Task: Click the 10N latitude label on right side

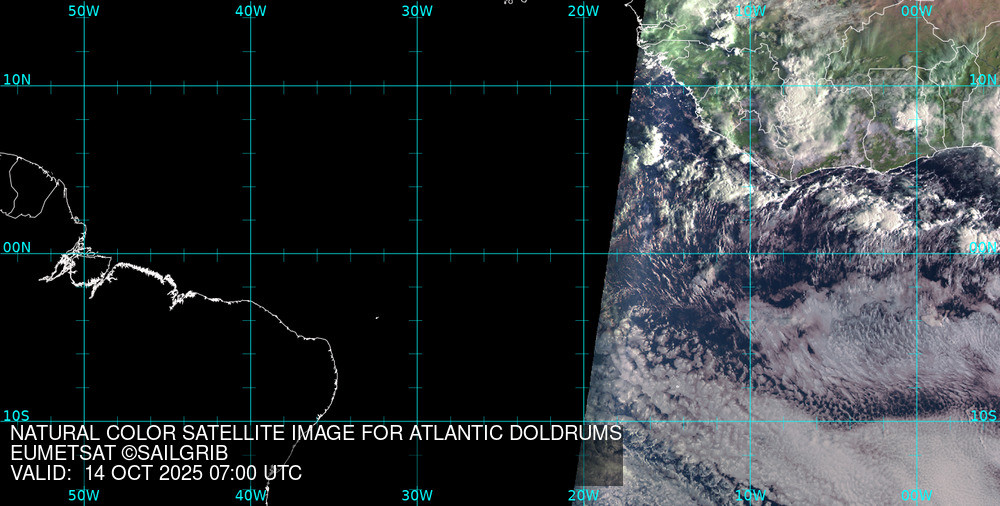Action: [983, 80]
